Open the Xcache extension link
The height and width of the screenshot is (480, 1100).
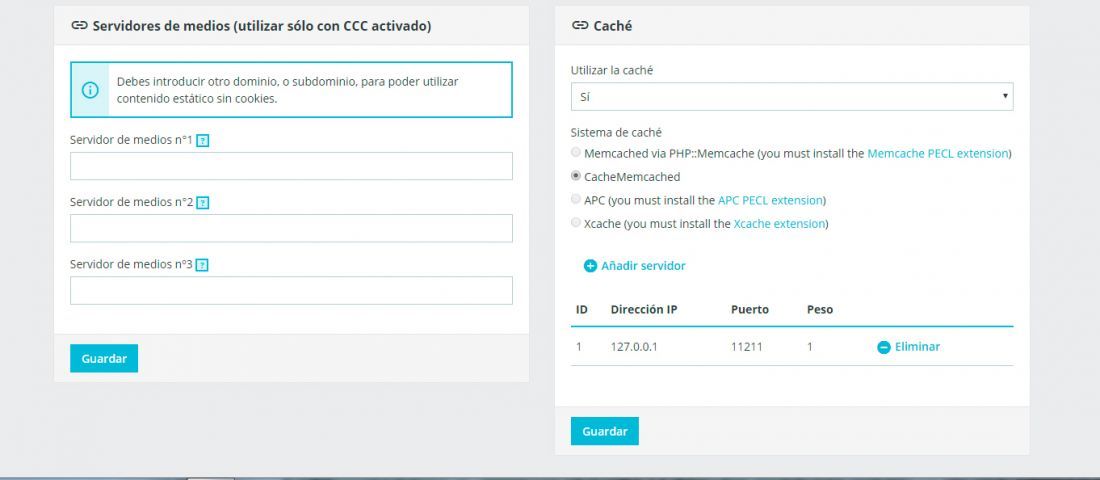coord(779,224)
